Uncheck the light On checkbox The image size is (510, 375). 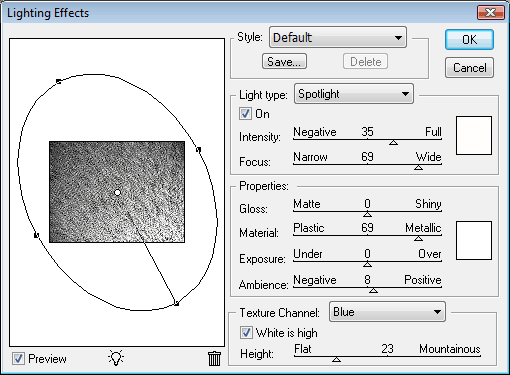[245, 114]
